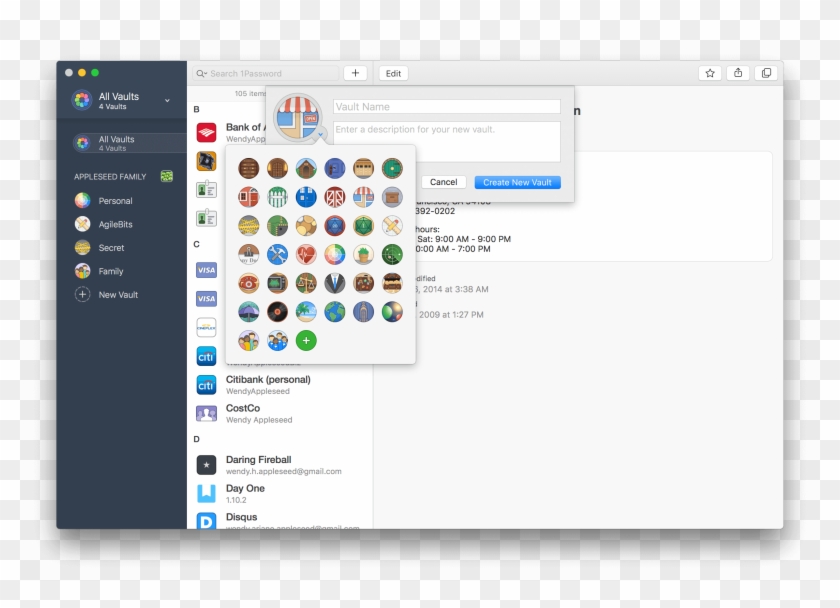Select the blue d20 dice vault icon
The width and height of the screenshot is (840, 608).
(x=335, y=226)
